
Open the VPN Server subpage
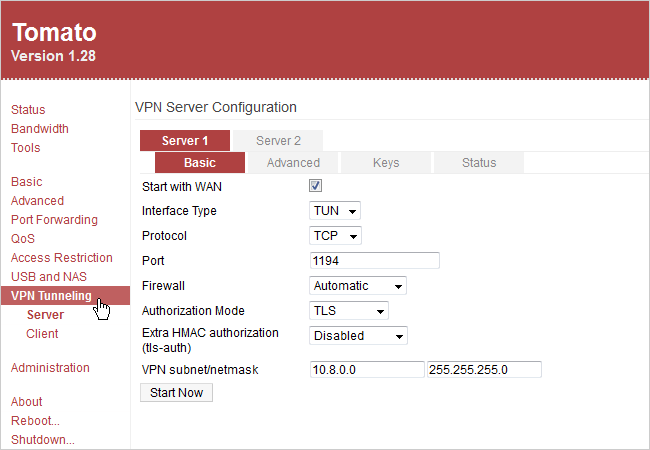point(45,315)
